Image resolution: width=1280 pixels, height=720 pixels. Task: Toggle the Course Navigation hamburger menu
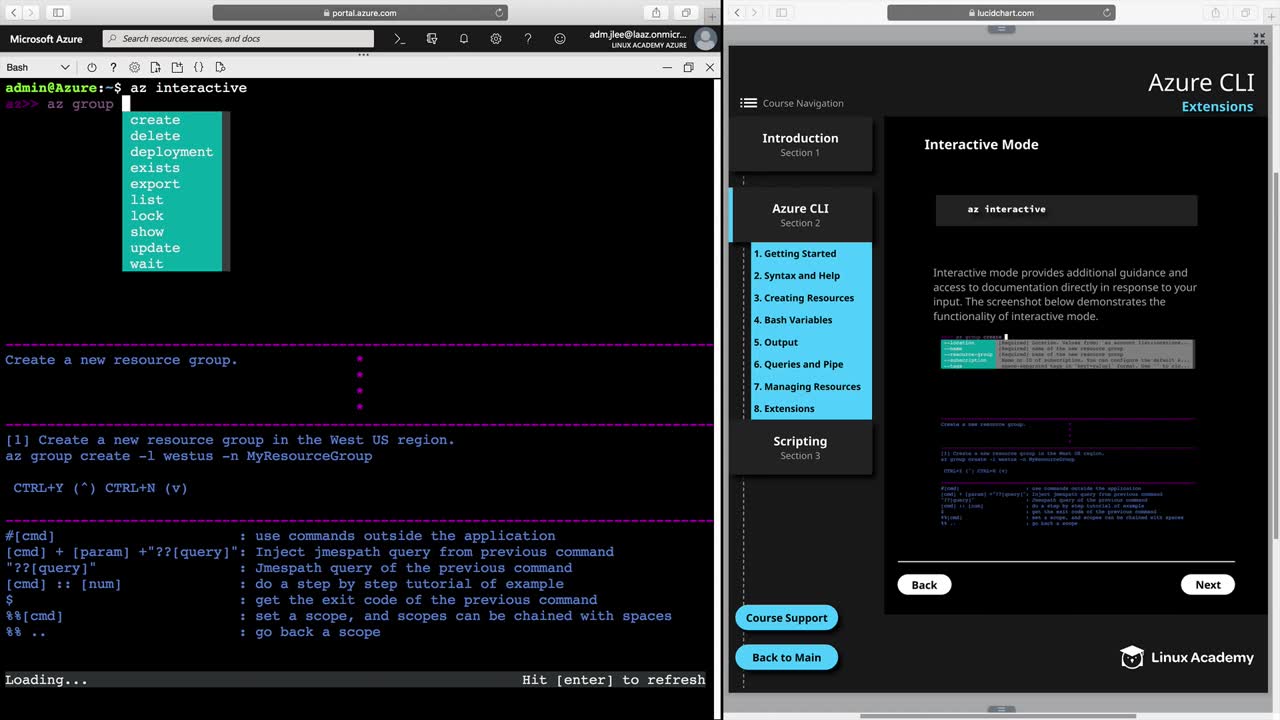[748, 103]
